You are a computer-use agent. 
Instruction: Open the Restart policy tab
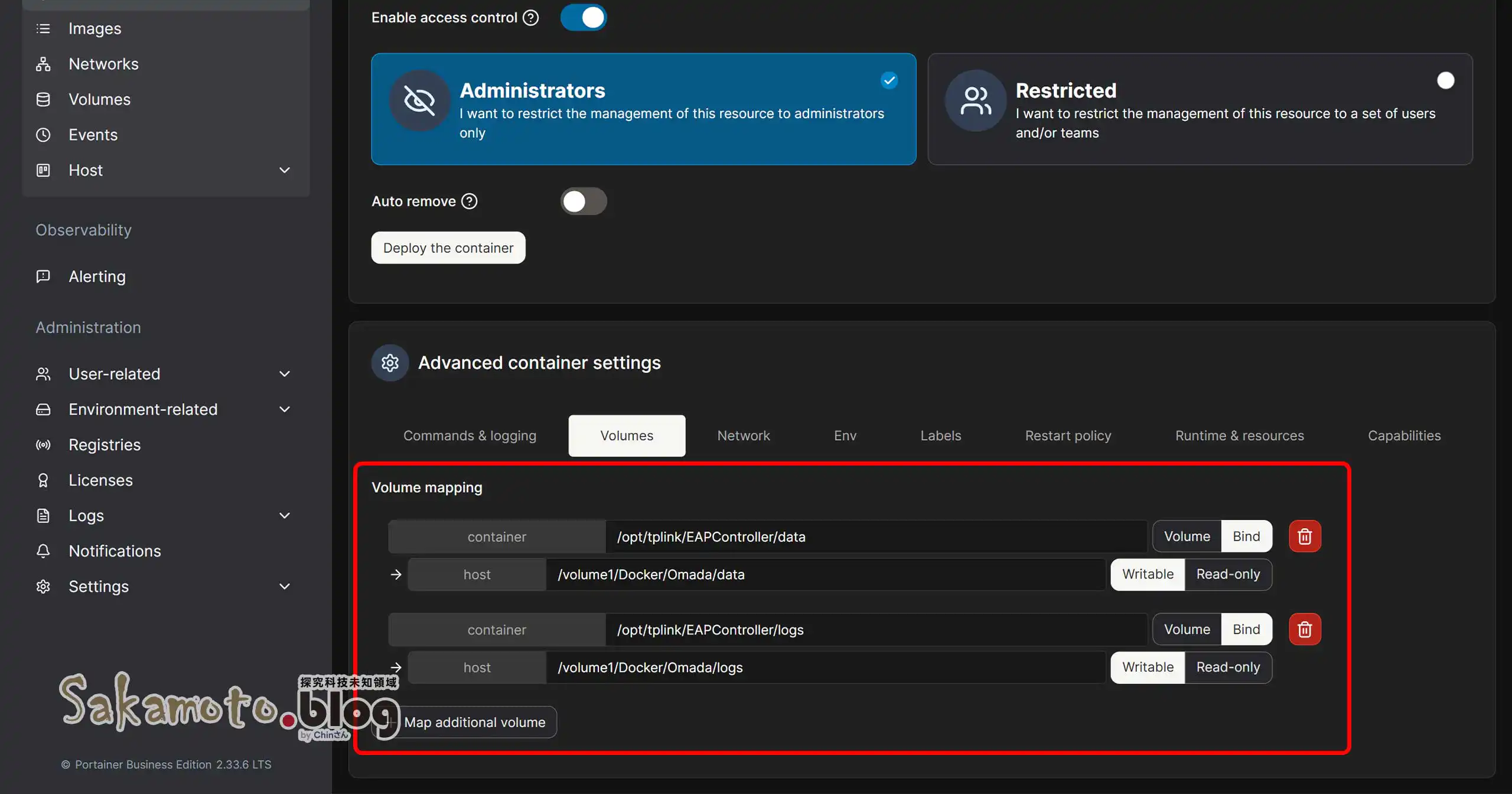tap(1068, 436)
